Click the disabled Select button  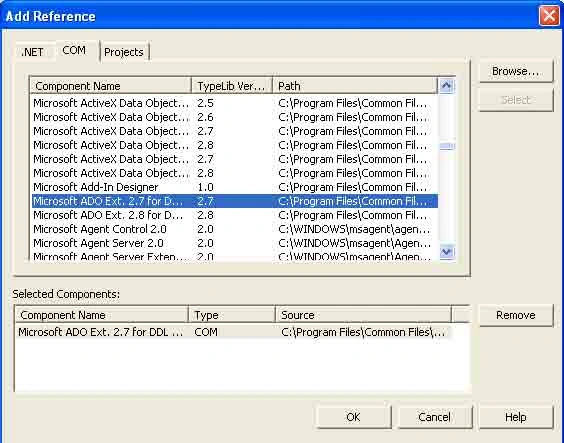(x=515, y=100)
